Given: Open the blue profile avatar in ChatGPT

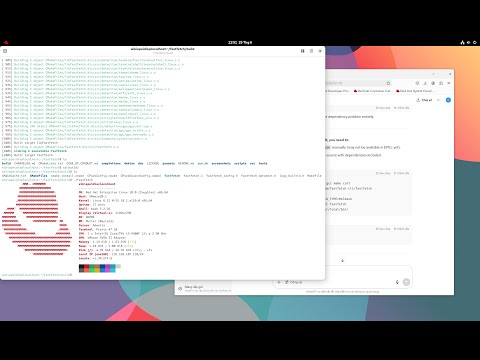Looking at the screenshot, I should click(x=448, y=100).
